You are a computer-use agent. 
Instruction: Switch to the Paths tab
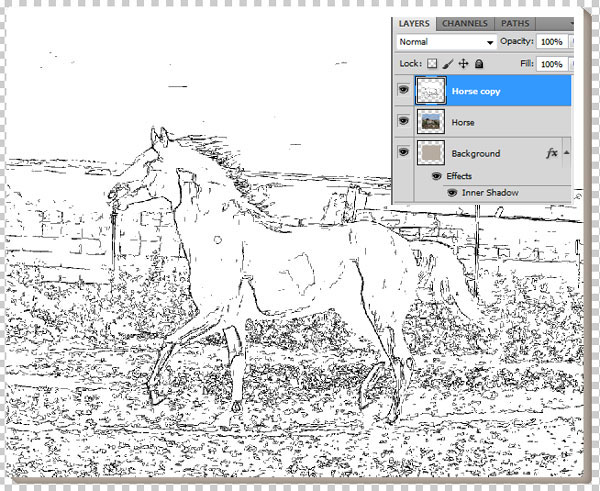tap(515, 24)
